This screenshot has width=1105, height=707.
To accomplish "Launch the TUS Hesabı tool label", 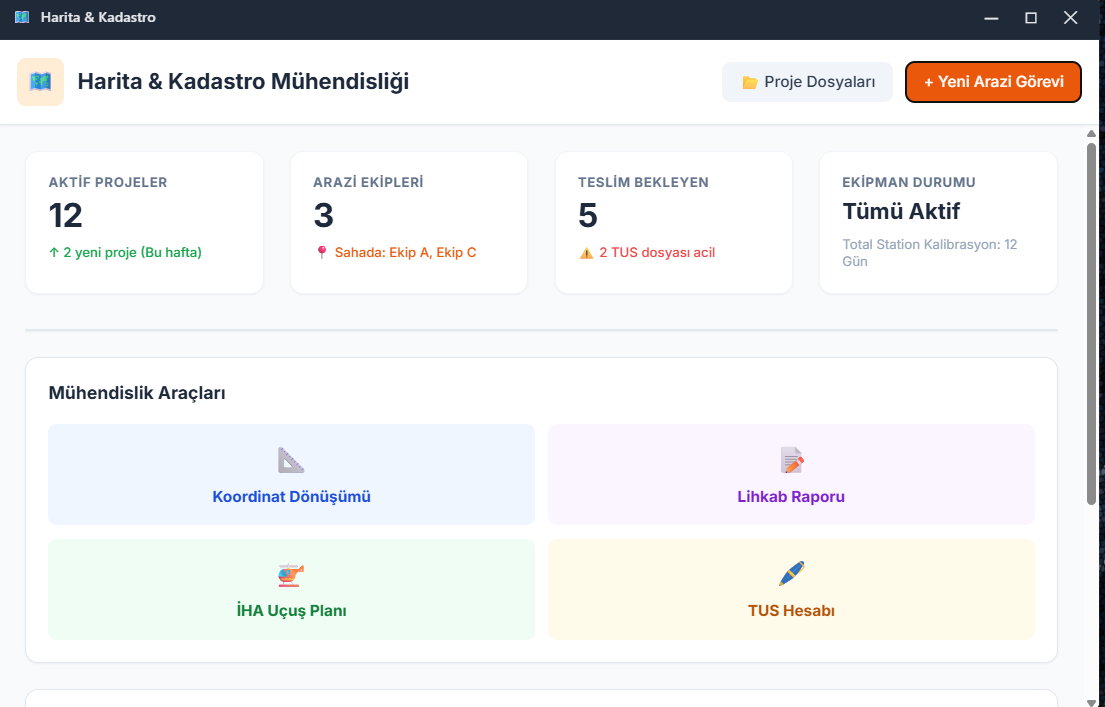I will pyautogui.click(x=791, y=610).
